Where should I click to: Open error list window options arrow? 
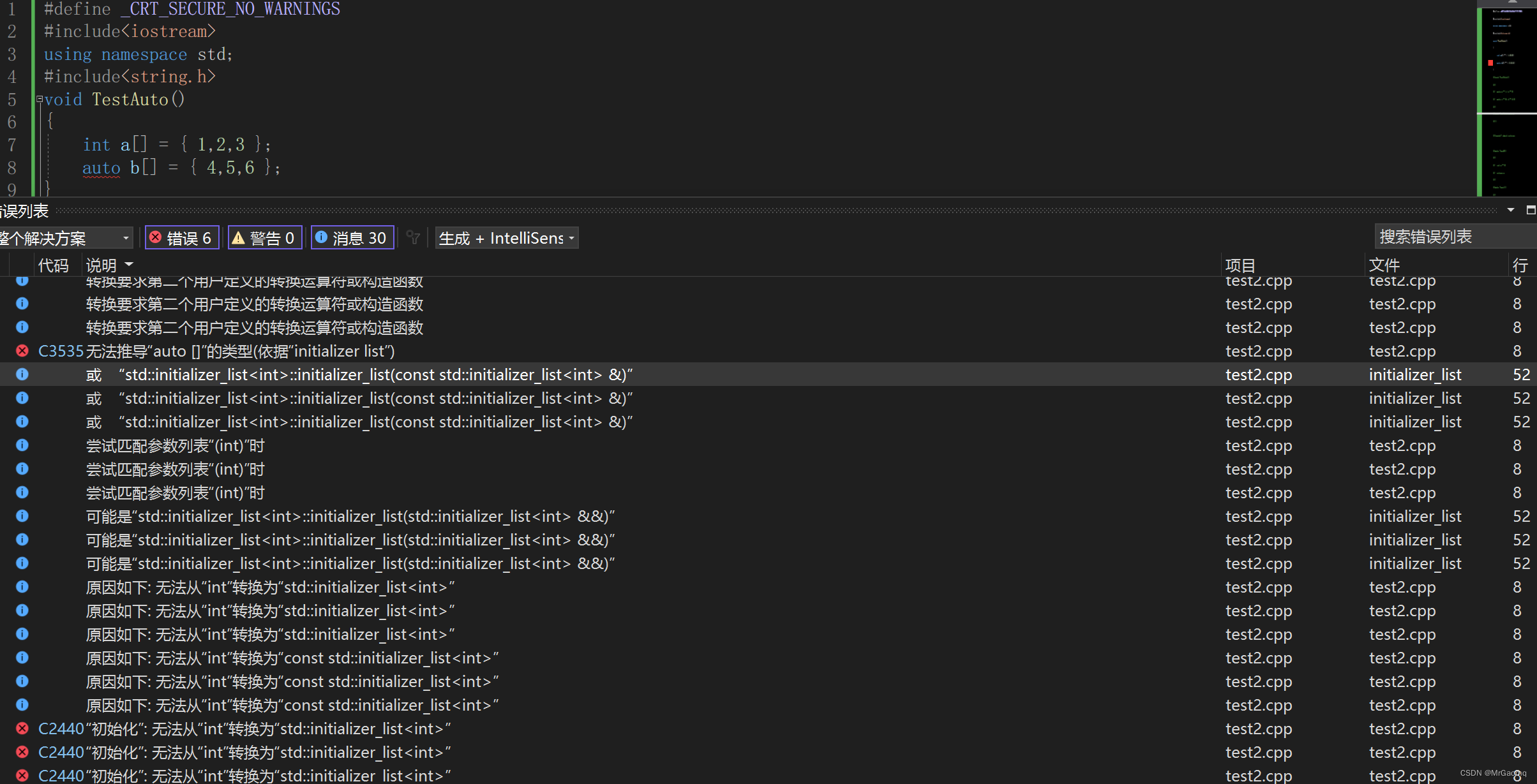click(x=1511, y=210)
